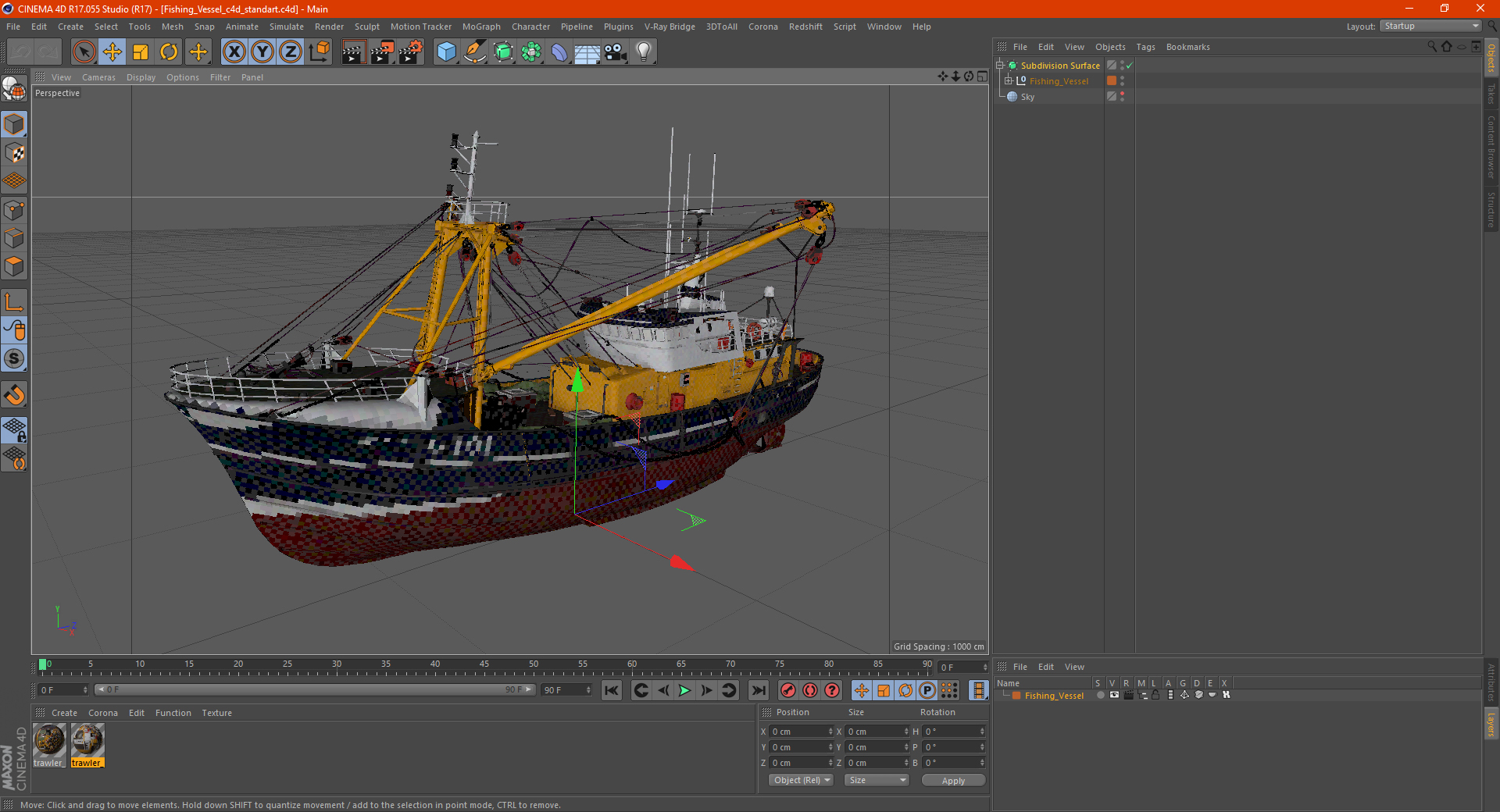The height and width of the screenshot is (812, 1500).
Task: Switch to Points mode
Action: (14, 210)
